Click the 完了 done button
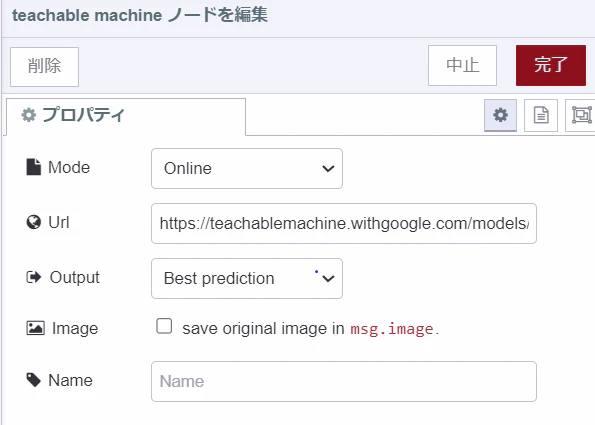 551,65
